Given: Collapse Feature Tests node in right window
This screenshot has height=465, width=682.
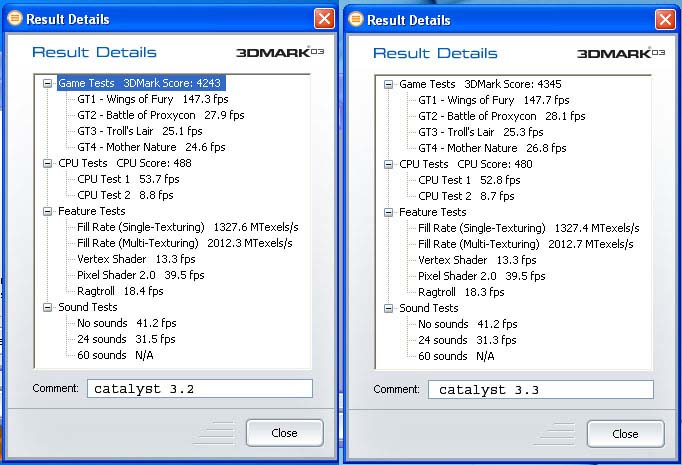Looking at the screenshot, I should point(388,211).
